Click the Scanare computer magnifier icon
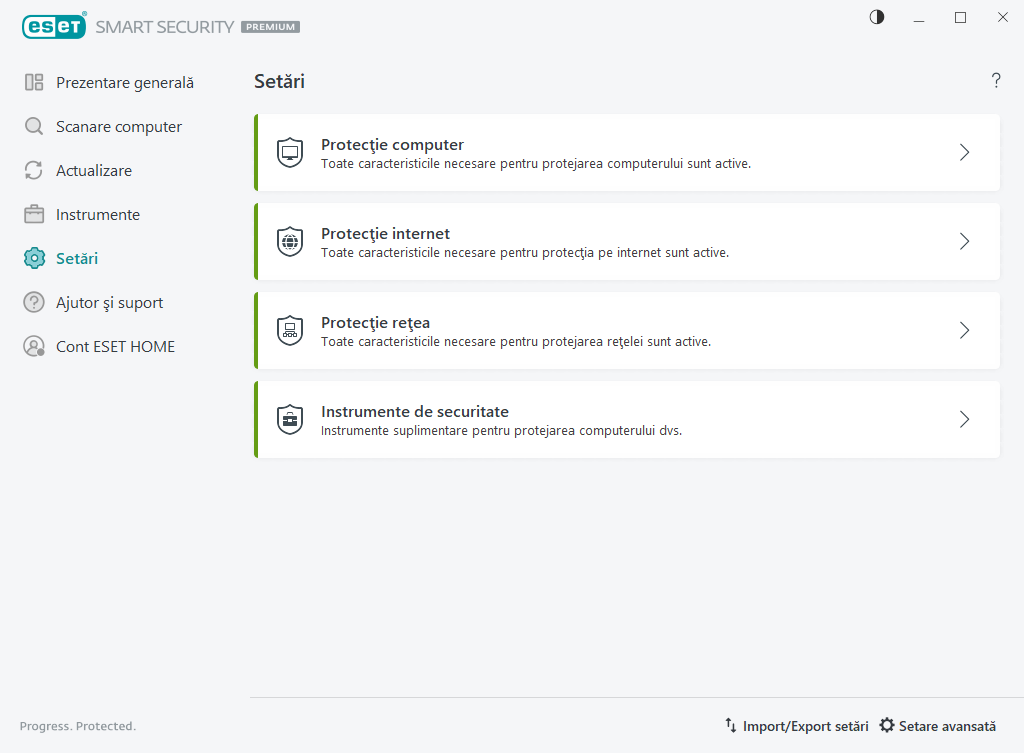 click(x=34, y=127)
